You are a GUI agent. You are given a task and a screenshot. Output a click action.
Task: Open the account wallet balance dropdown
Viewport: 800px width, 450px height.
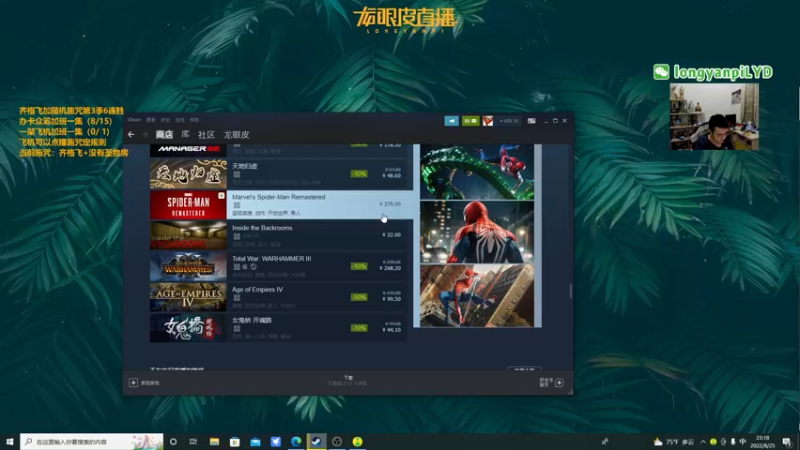509,121
